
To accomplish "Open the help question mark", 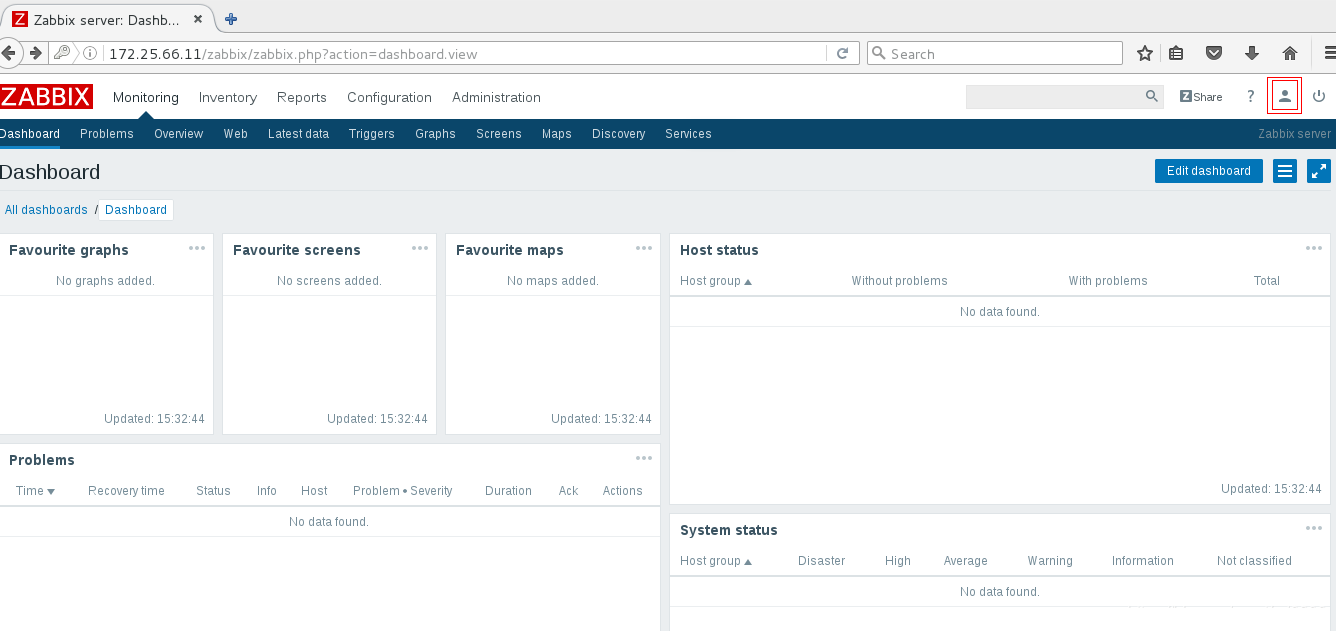I will (1250, 97).
